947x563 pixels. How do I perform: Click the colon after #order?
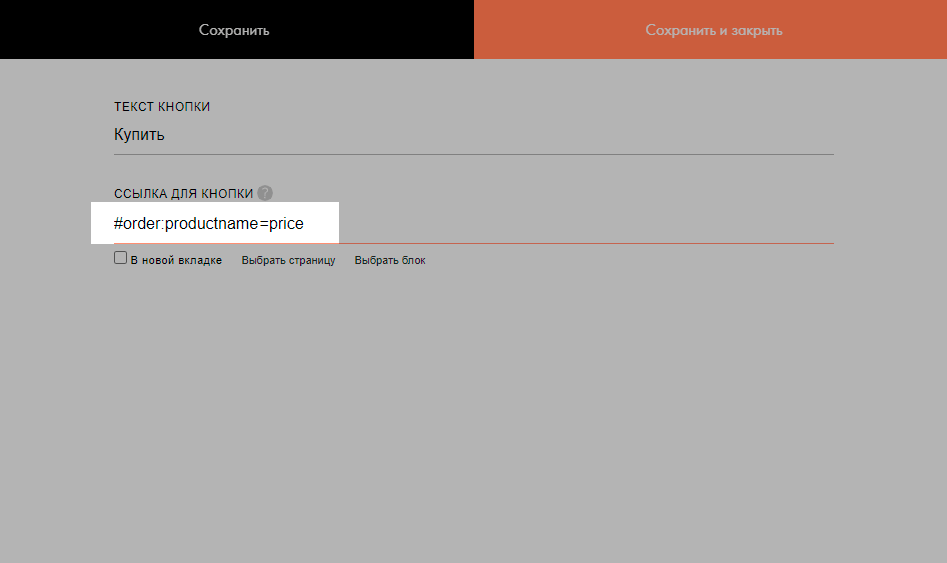pyautogui.click(x=162, y=224)
